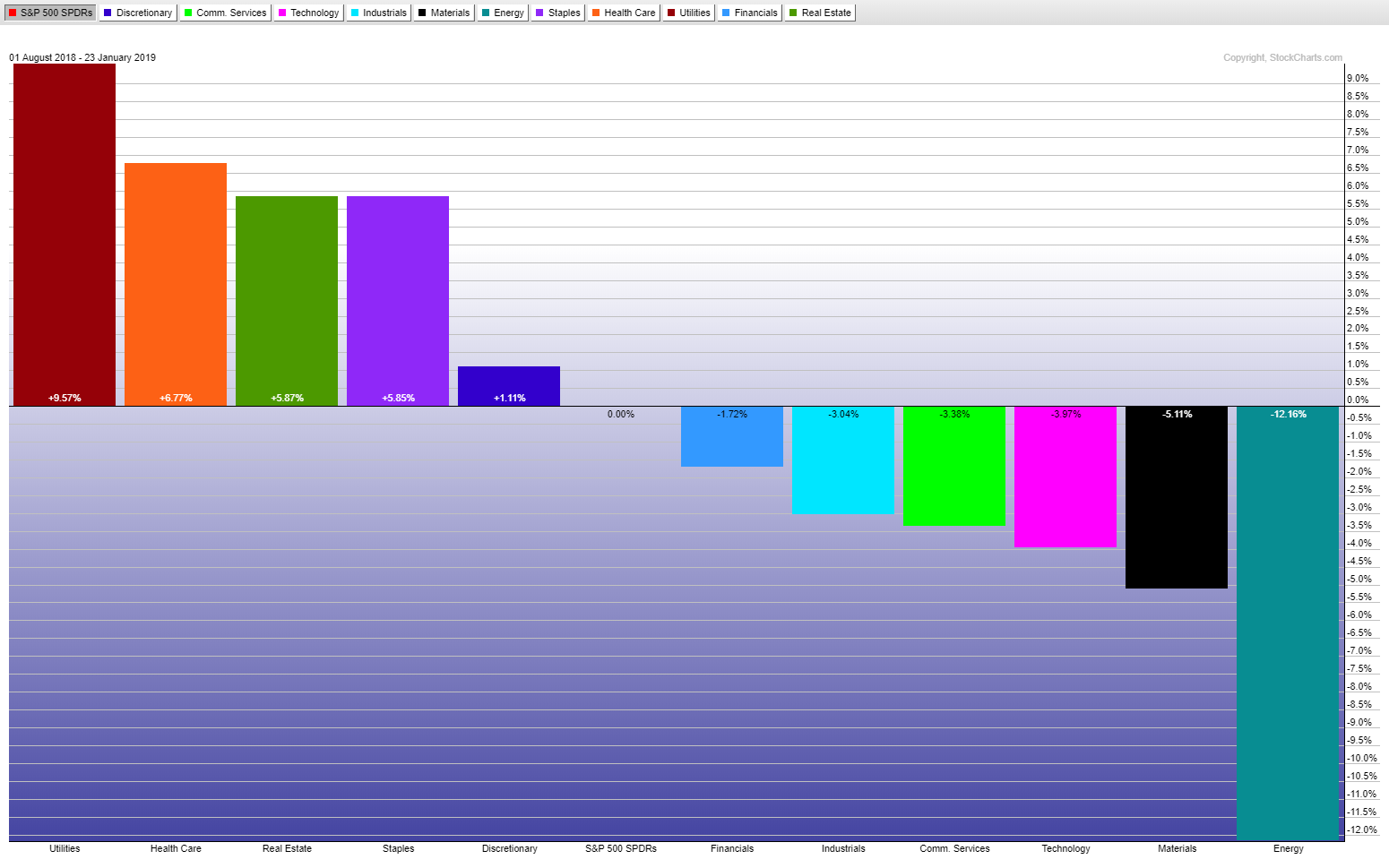Click the Real Estate x-axis label
Viewport: 1389px width, 868px height.
[x=287, y=848]
